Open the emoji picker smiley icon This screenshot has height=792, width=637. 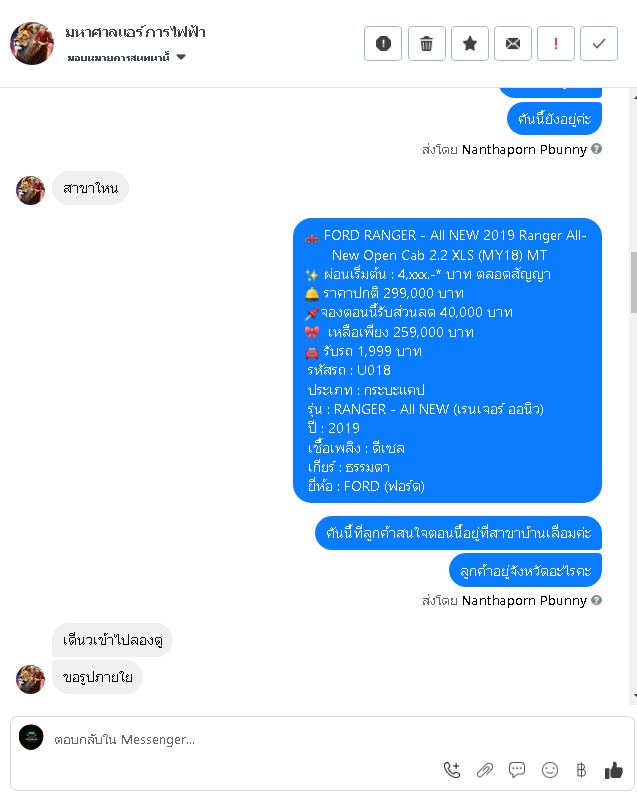[x=550, y=770]
